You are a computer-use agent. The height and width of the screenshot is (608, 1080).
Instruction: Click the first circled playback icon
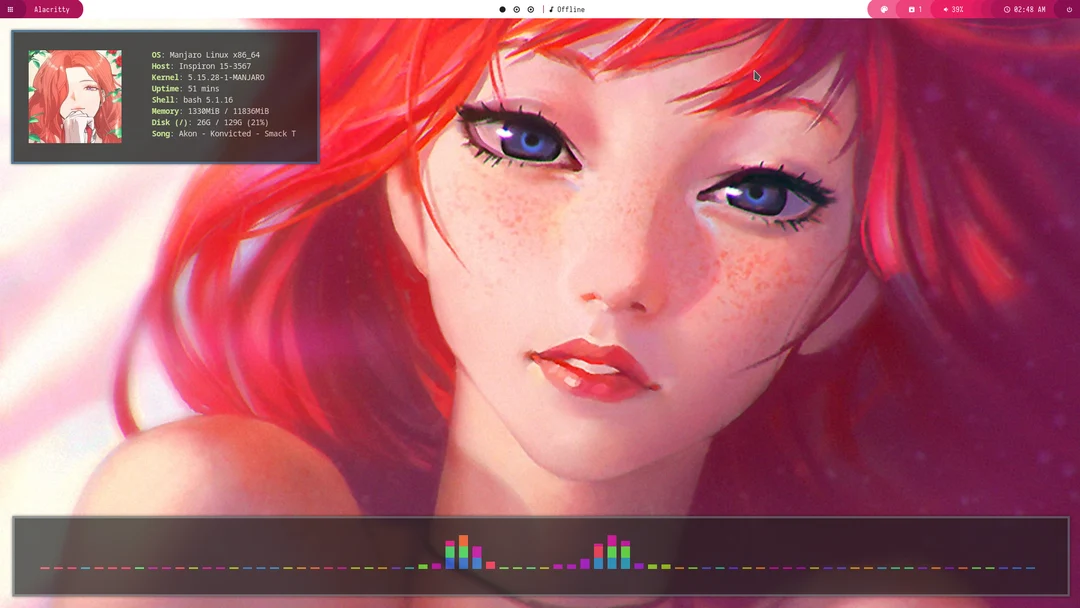coord(515,9)
